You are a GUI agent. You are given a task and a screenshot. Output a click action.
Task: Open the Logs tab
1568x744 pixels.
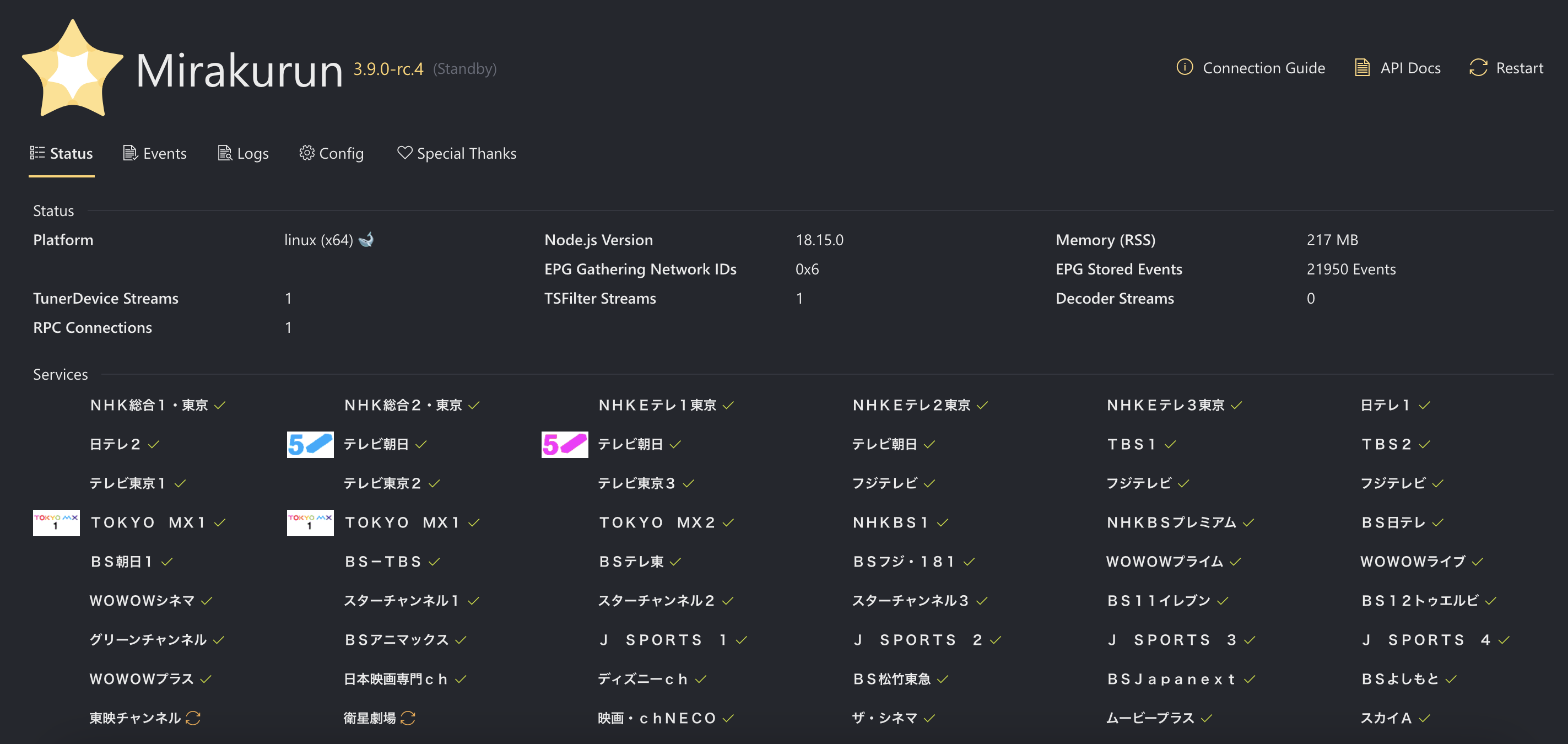tap(243, 153)
